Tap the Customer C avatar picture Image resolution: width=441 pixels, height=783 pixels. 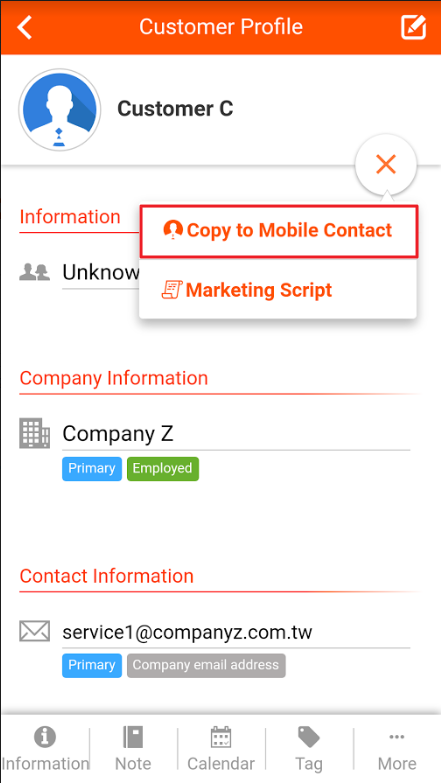pyautogui.click(x=59, y=109)
